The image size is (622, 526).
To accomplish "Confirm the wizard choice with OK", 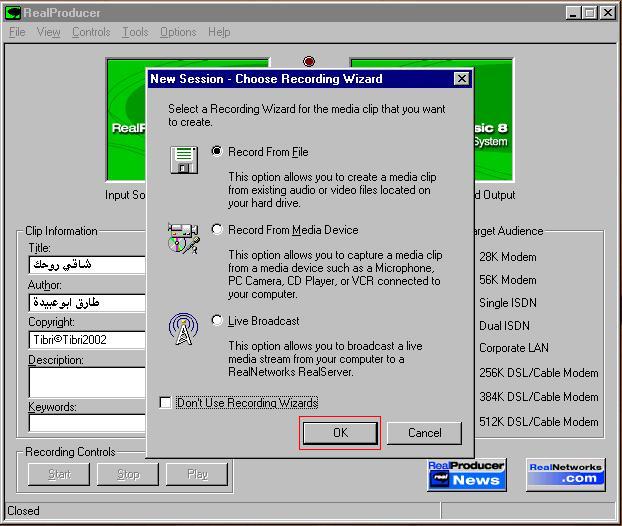I will pos(340,433).
